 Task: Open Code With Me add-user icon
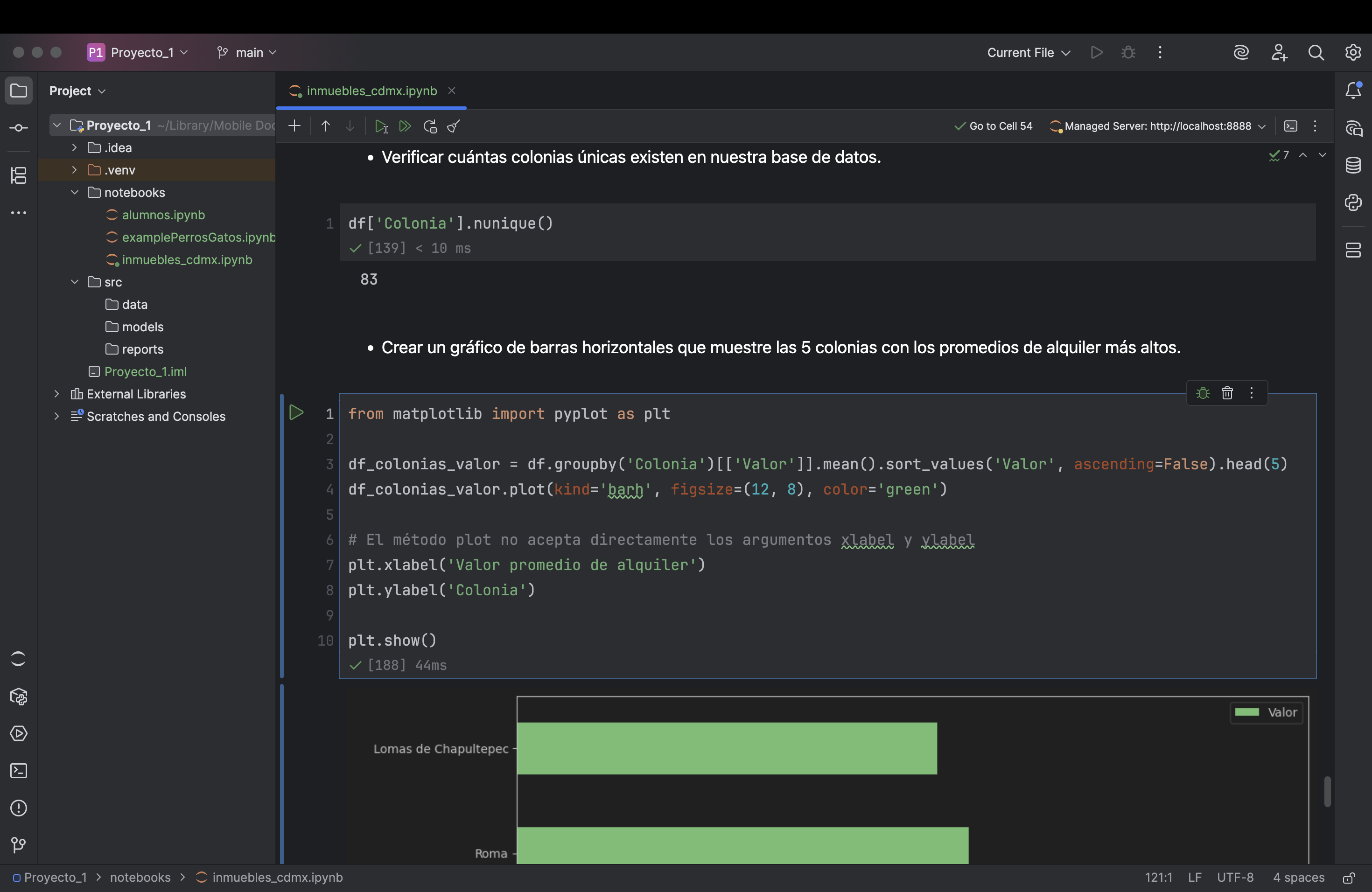(x=1279, y=52)
